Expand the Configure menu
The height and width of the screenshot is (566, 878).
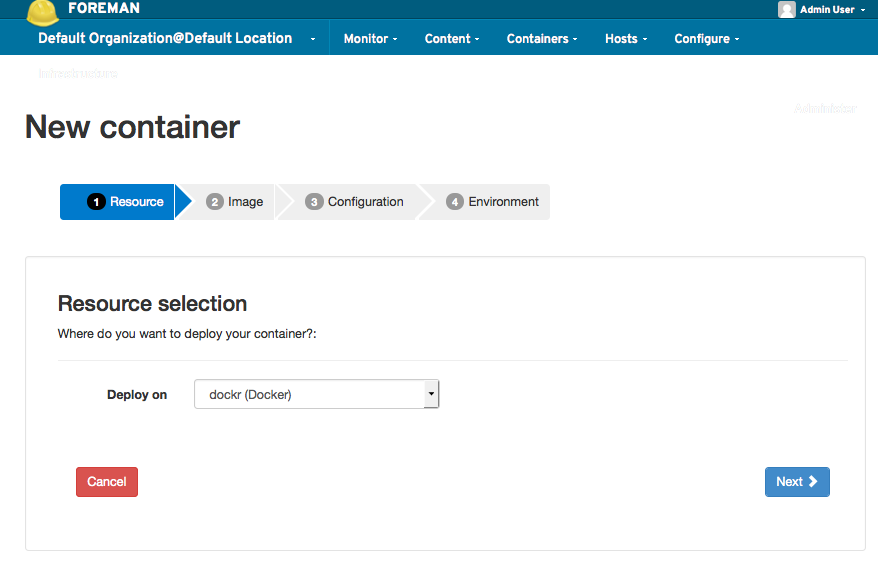706,39
